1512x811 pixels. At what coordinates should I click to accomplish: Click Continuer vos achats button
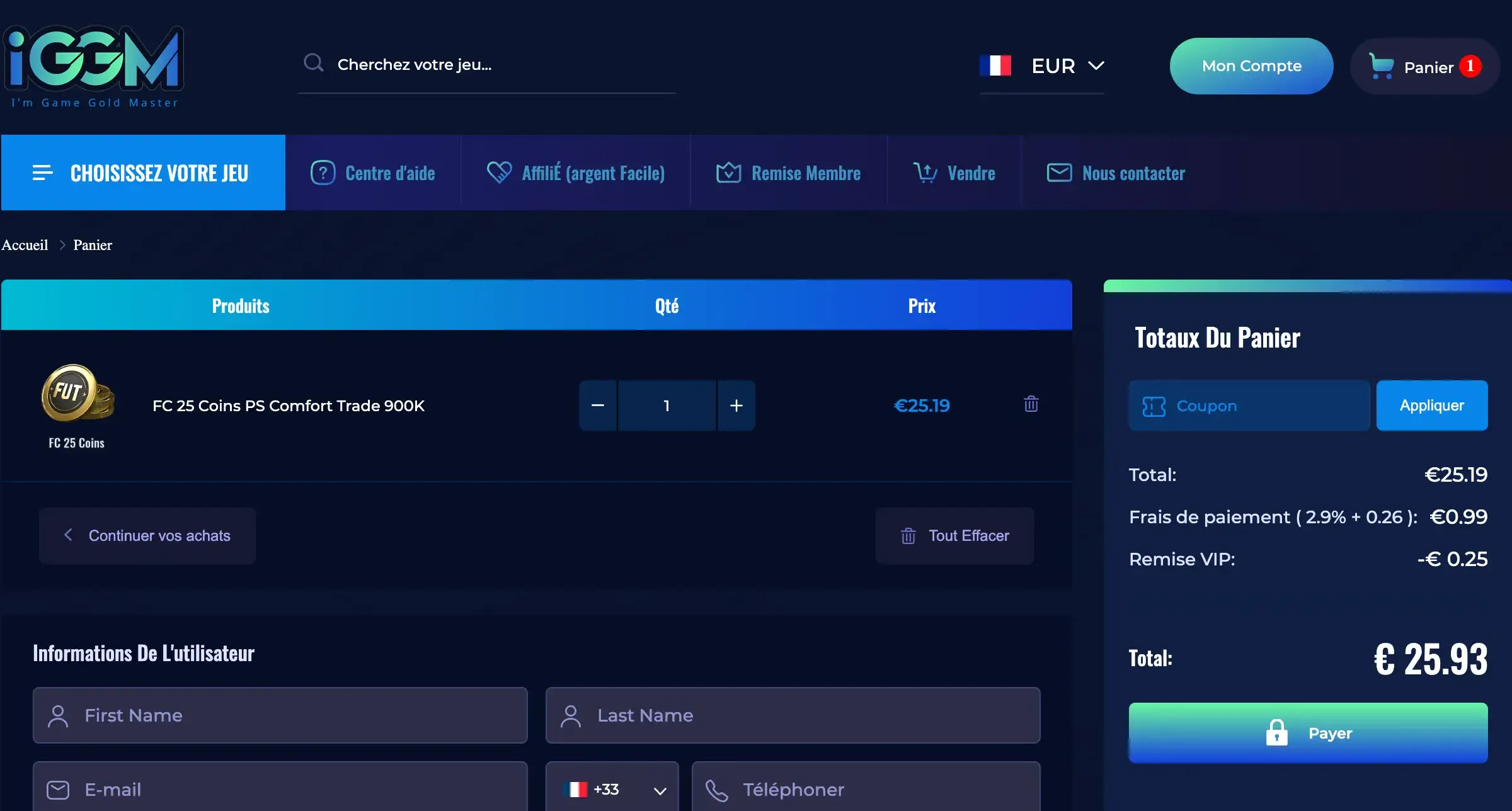[147, 536]
